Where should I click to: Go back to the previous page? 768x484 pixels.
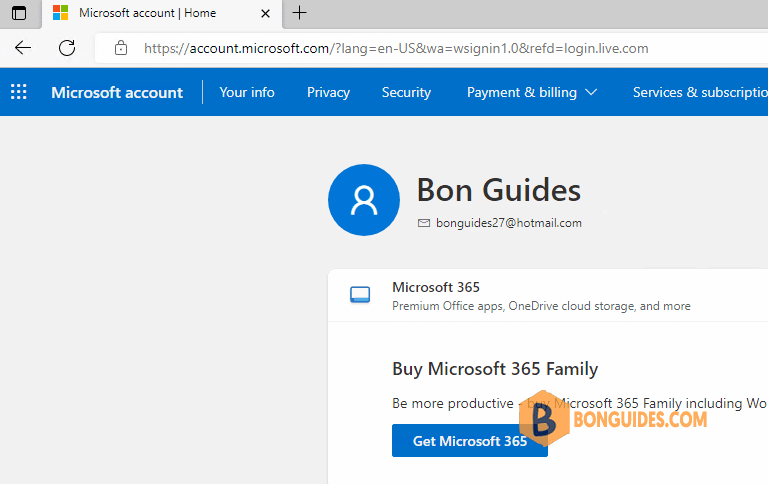click(x=23, y=48)
